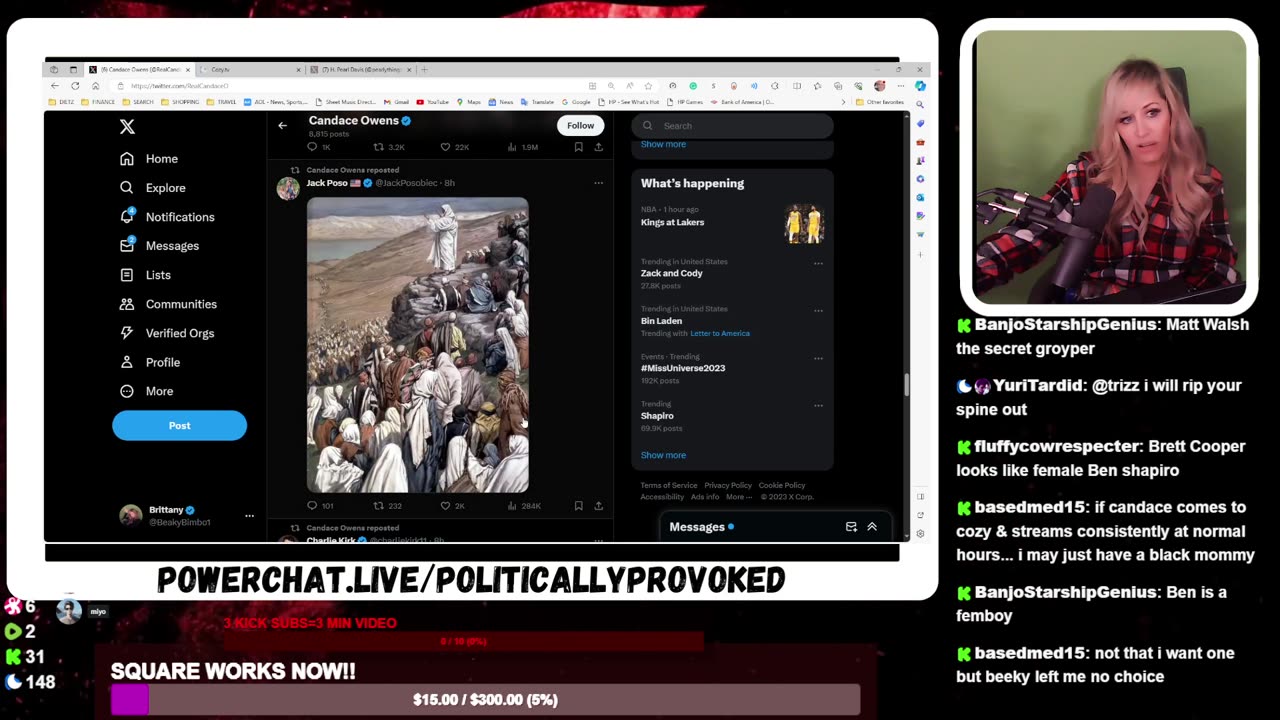Open a new browser tab
Screen dimensions: 1280x720
[424, 70]
